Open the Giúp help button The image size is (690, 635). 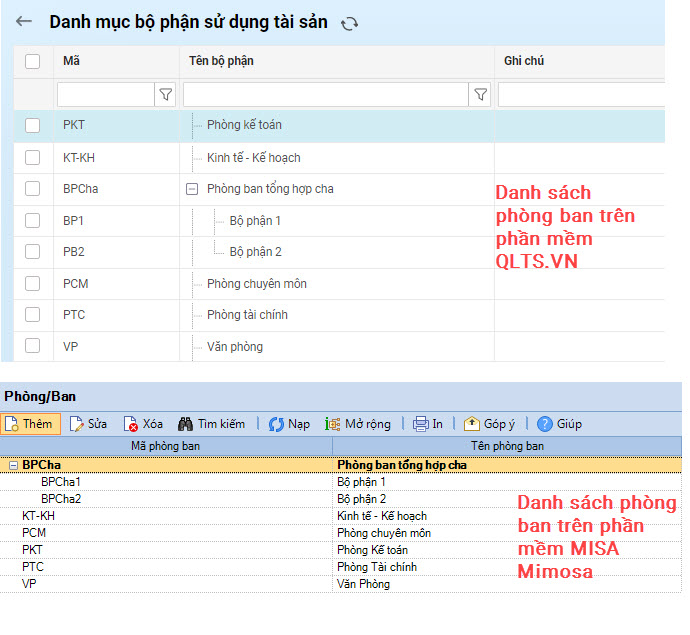(x=559, y=424)
